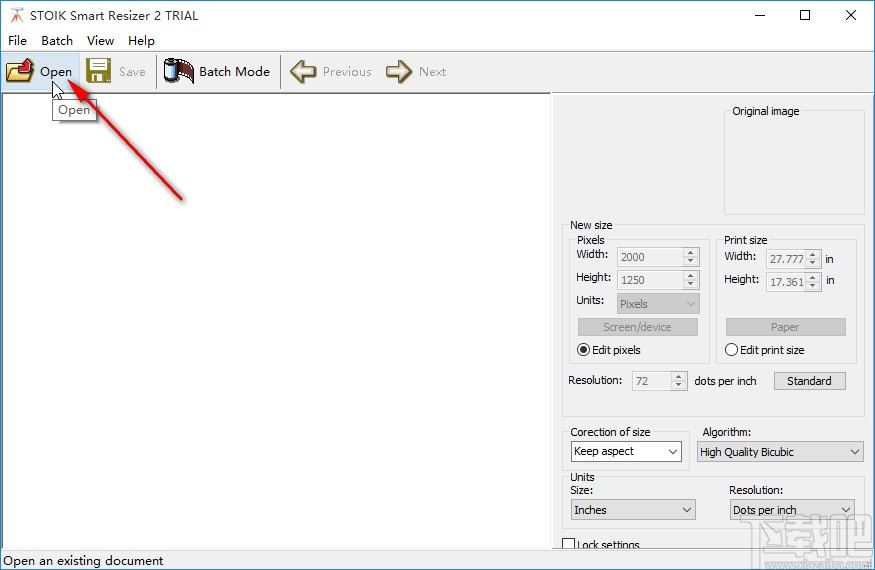Open the View menu
Screen dimensions: 875x570
pyautogui.click(x=100, y=41)
